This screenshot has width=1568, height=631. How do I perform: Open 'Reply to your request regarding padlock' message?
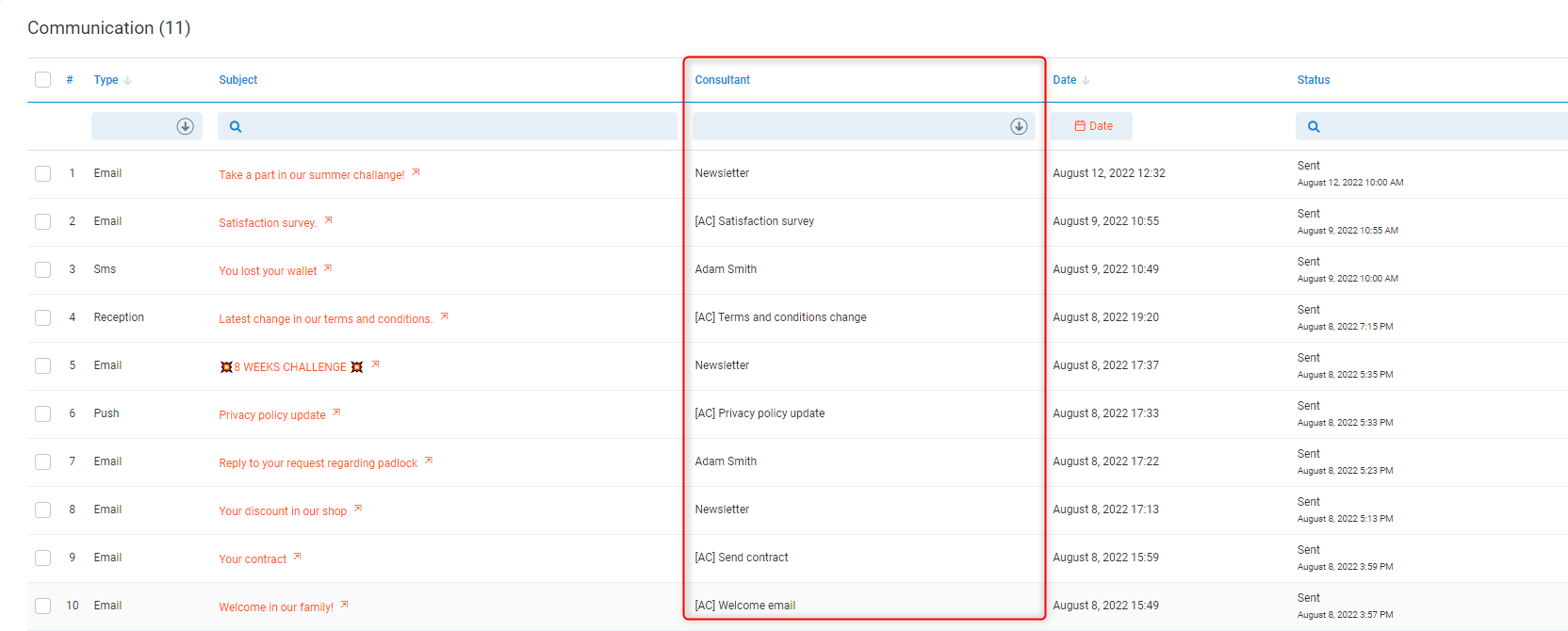click(318, 463)
